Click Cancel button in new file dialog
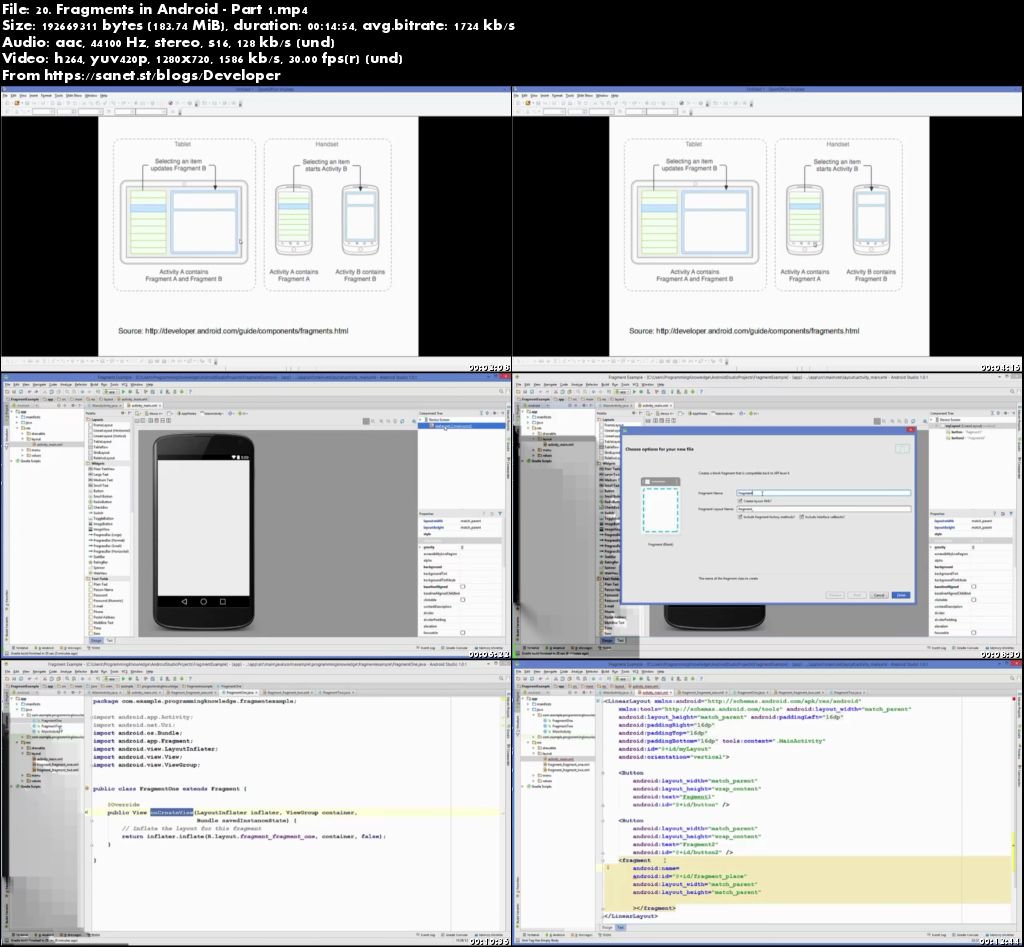Image resolution: width=1024 pixels, height=947 pixels. pyautogui.click(x=879, y=595)
